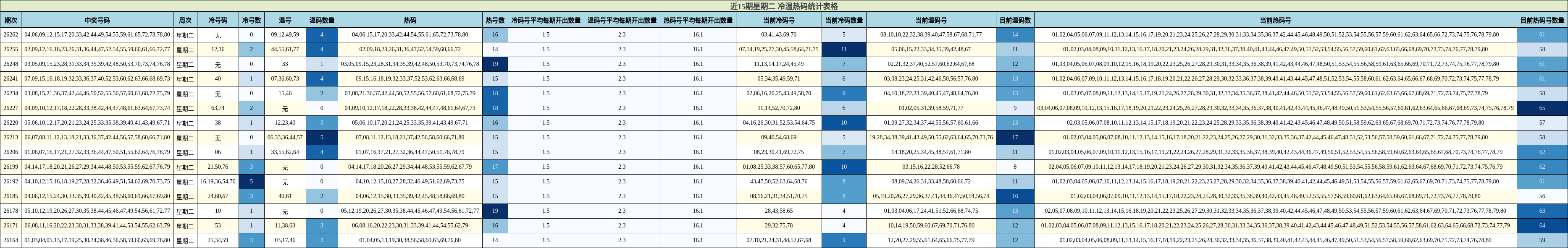The image size is (1568, 248).
Task: Click period cell 26199
Action: click(x=11, y=167)
